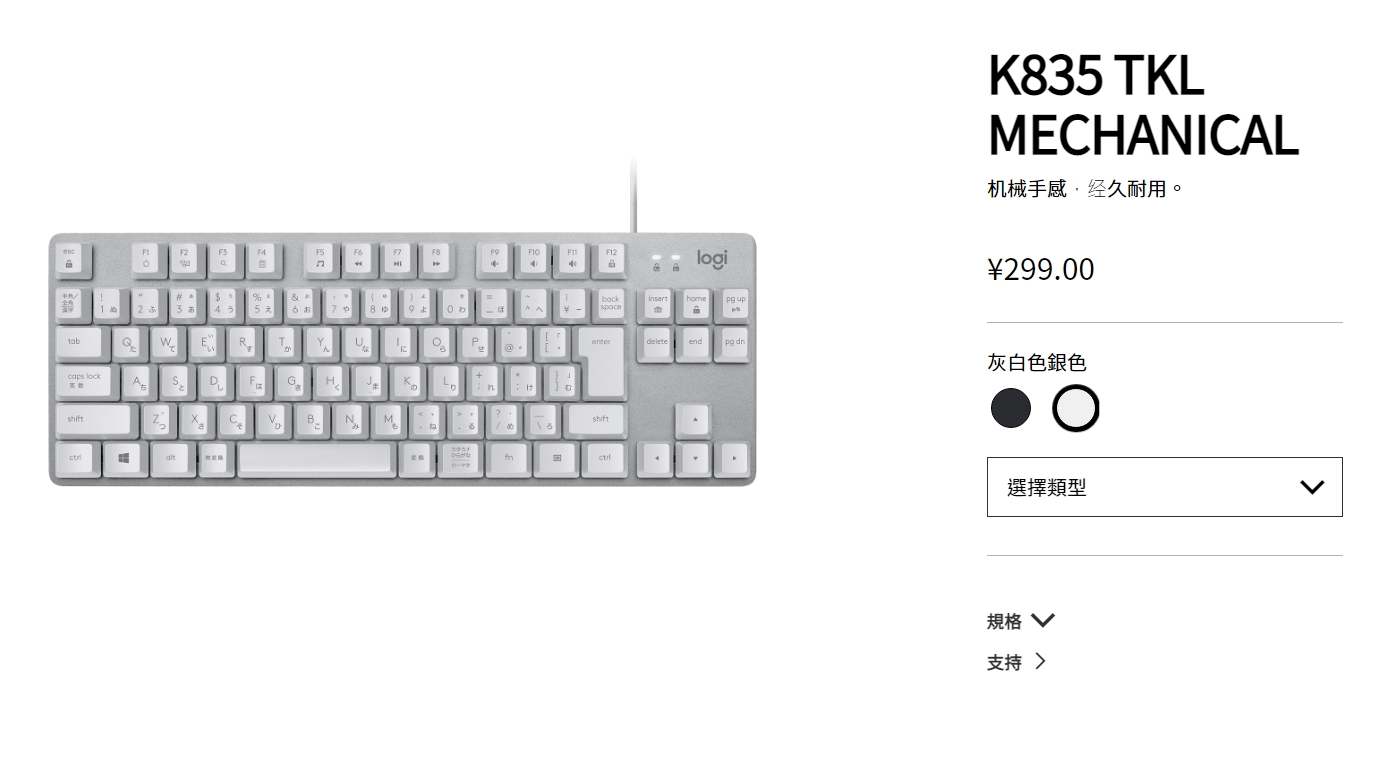The height and width of the screenshot is (761, 1388).
Task: Click the chevron beside 規格
Action: 1042,620
